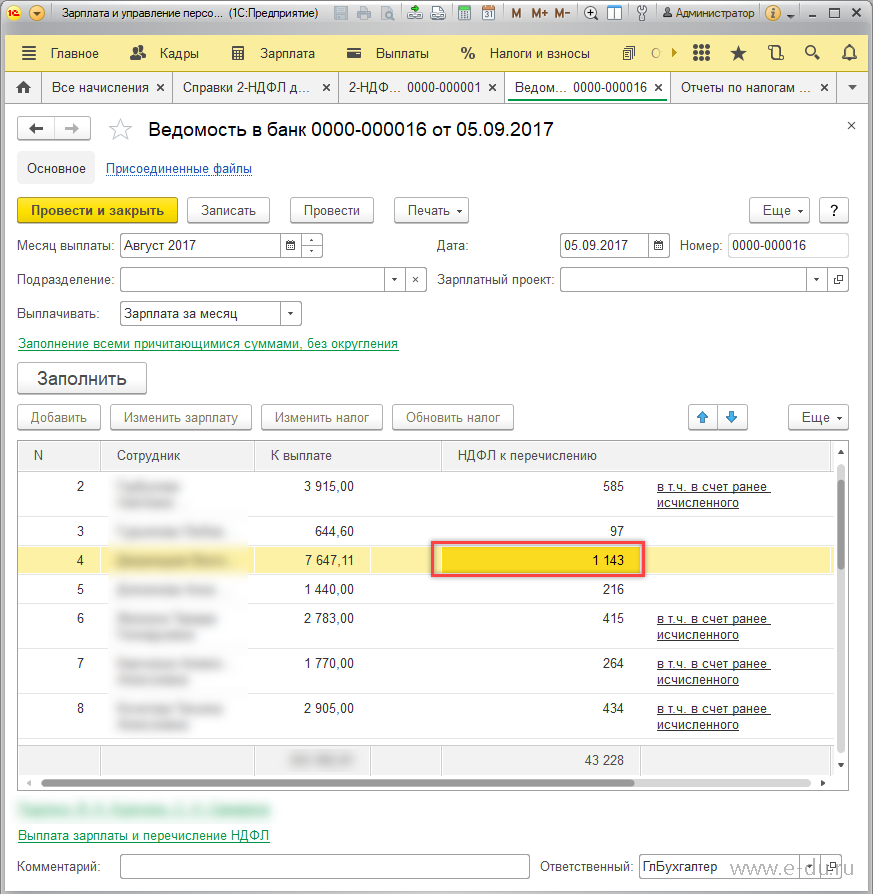
Task: Open the Зарплата menu section
Action: [273, 54]
